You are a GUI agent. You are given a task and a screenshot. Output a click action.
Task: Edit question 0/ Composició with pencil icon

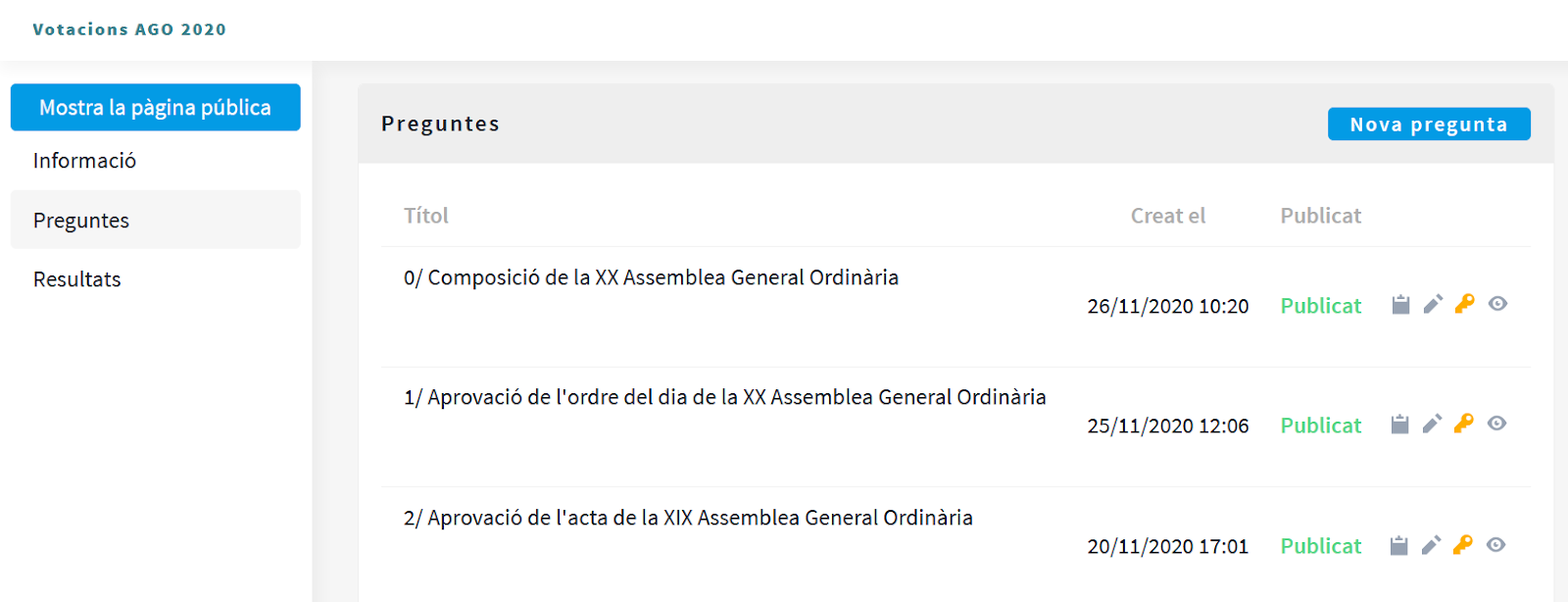(1433, 305)
